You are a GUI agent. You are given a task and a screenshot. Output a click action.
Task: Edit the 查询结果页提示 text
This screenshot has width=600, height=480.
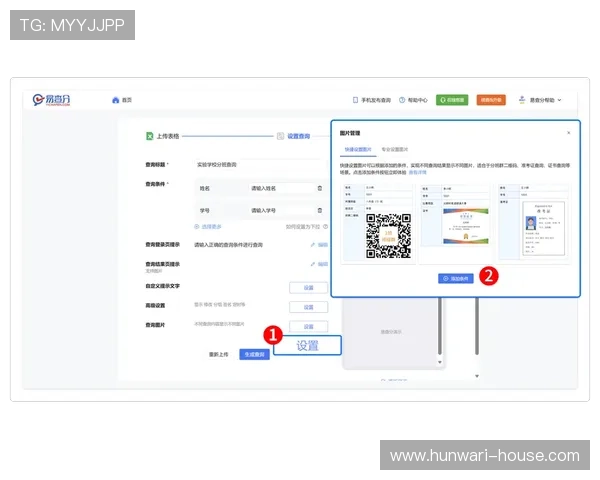coord(319,264)
